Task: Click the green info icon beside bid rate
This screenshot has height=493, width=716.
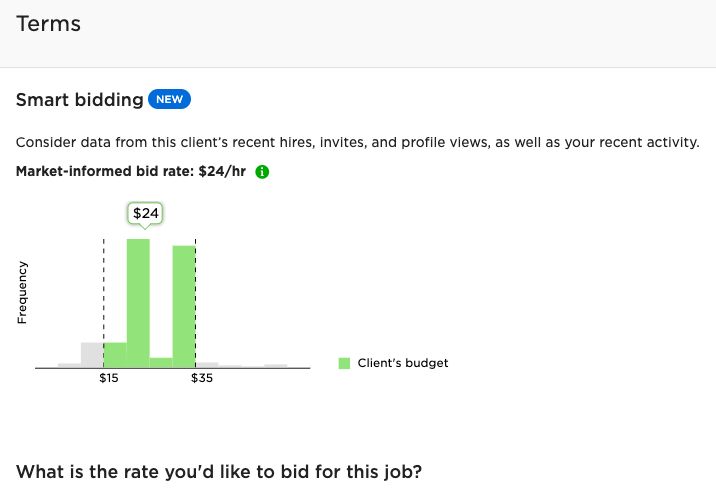Action: pyautogui.click(x=263, y=172)
